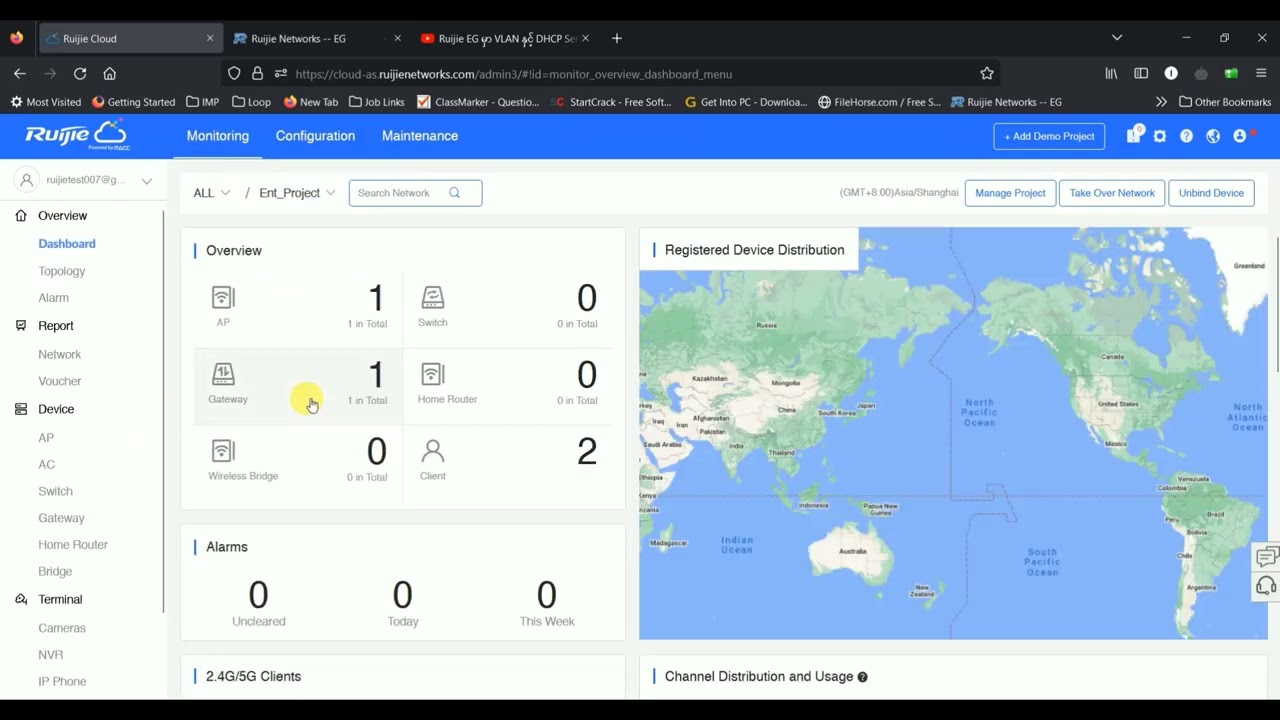Show more bookmarks with the chevron
Screen dimensions: 1280x720
1161,102
